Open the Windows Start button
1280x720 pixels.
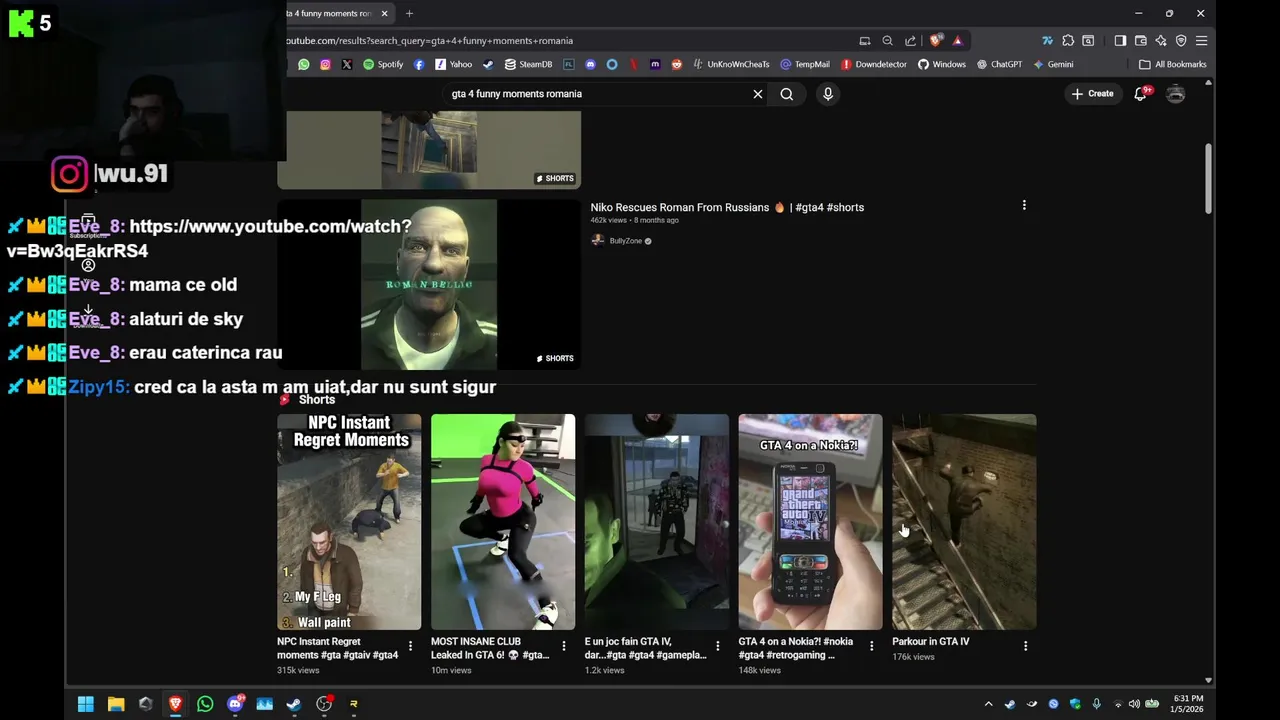click(x=86, y=704)
